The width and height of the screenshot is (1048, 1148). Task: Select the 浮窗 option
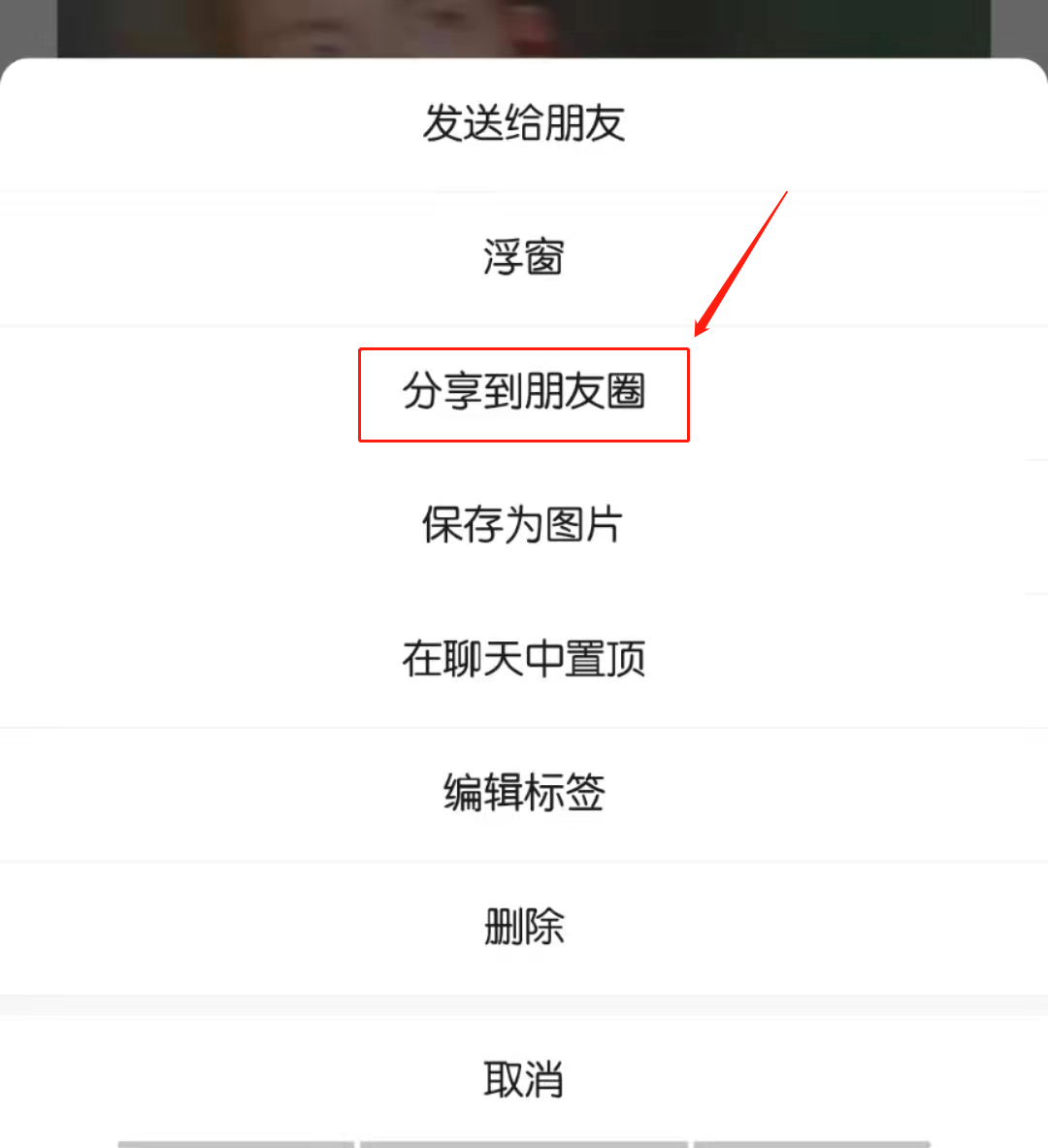524,258
